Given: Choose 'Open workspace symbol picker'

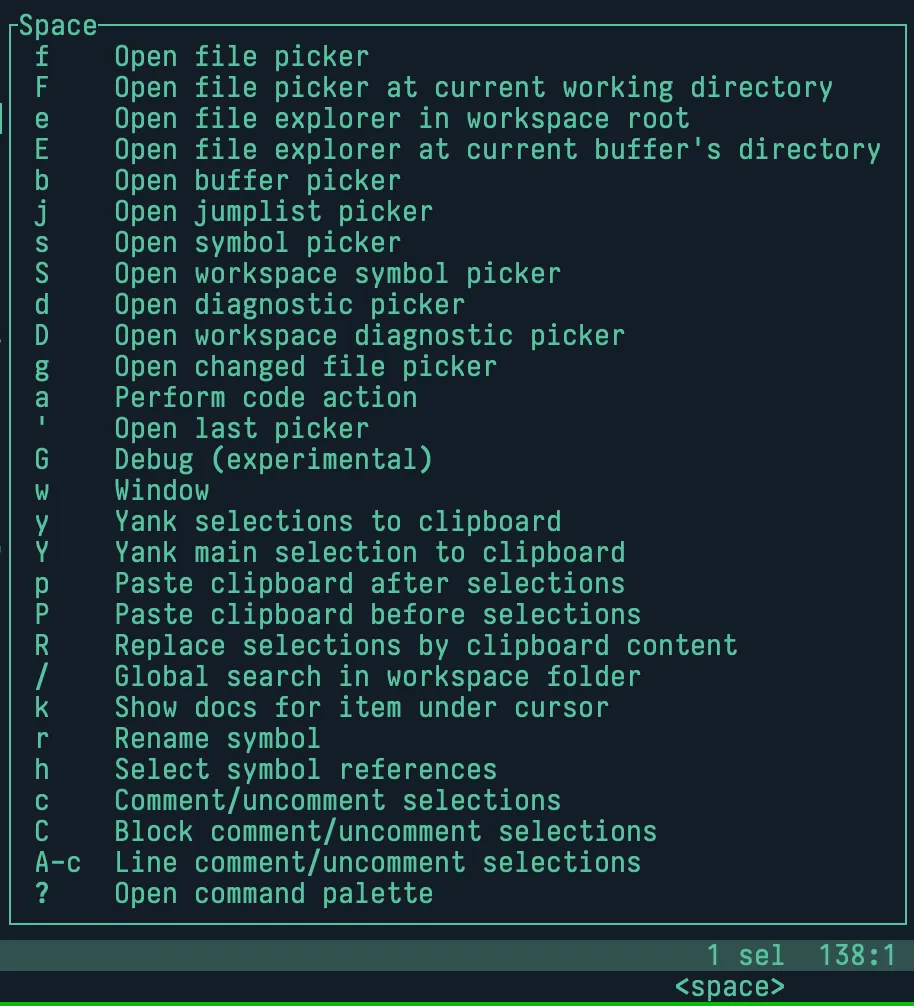Looking at the screenshot, I should 335,274.
